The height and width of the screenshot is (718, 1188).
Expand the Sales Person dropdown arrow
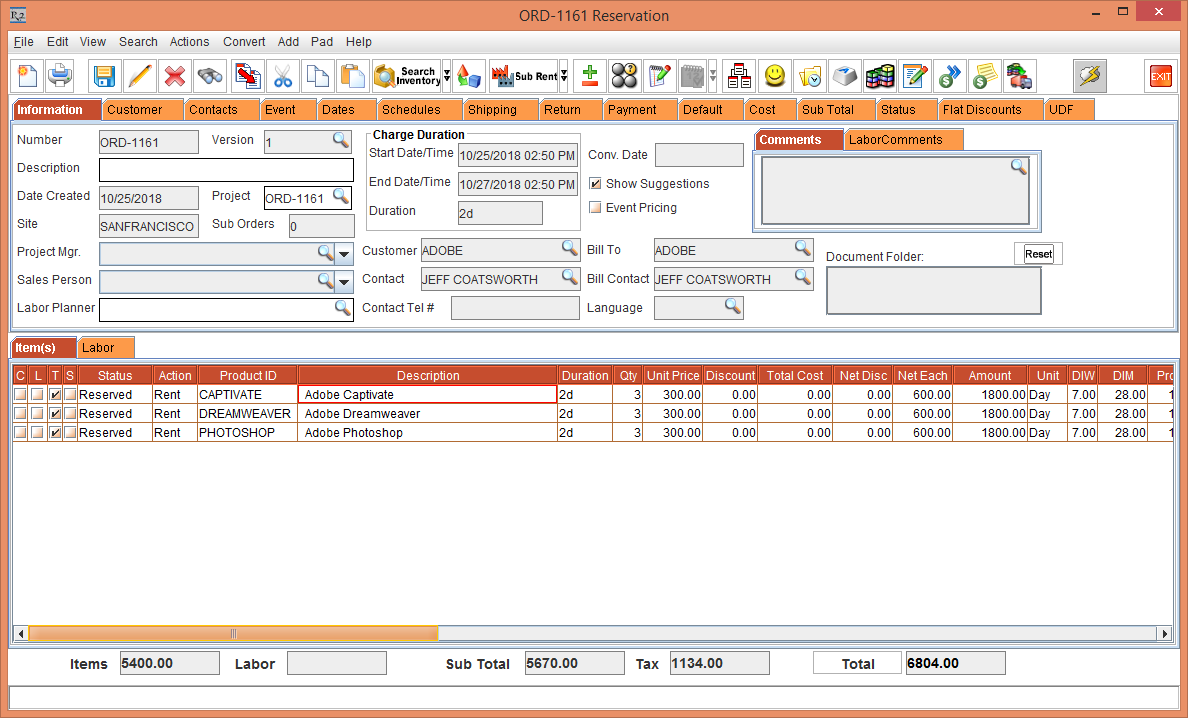click(x=344, y=281)
